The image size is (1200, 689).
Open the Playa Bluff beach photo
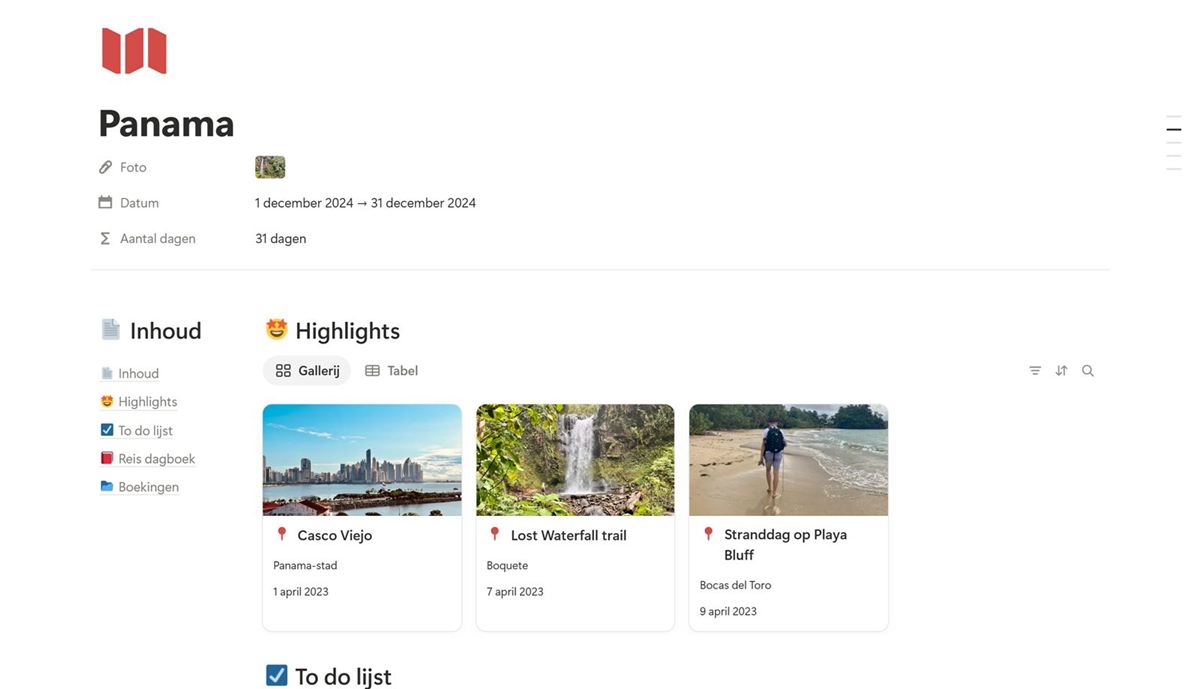pyautogui.click(x=788, y=460)
